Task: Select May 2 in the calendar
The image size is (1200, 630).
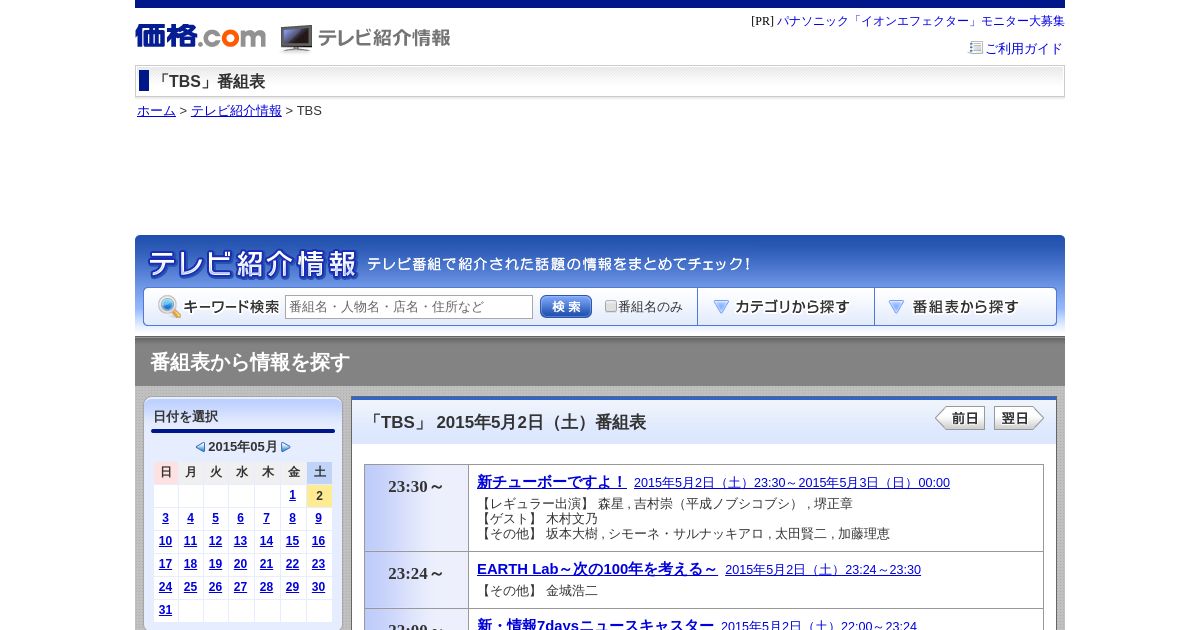Action: pos(319,496)
